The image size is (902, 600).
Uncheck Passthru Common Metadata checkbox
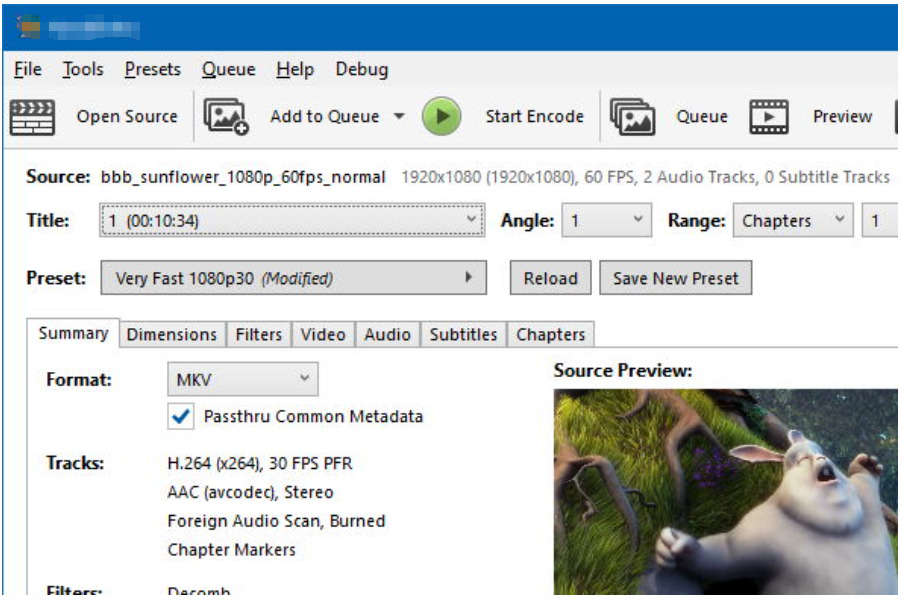[x=181, y=416]
